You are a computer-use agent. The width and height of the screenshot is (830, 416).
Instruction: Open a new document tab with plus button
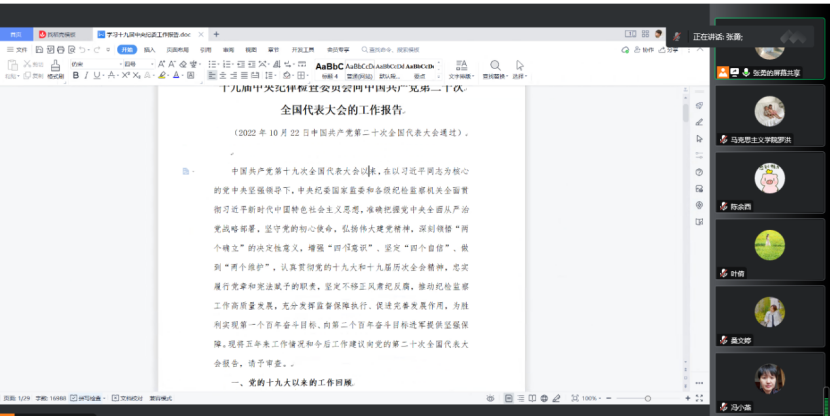[216, 34]
